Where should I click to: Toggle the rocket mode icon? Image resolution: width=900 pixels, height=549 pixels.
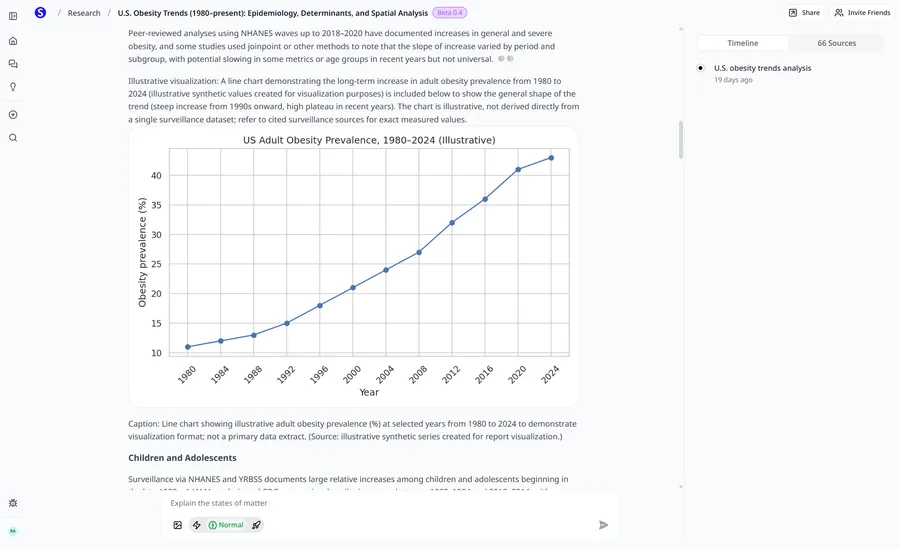click(256, 525)
